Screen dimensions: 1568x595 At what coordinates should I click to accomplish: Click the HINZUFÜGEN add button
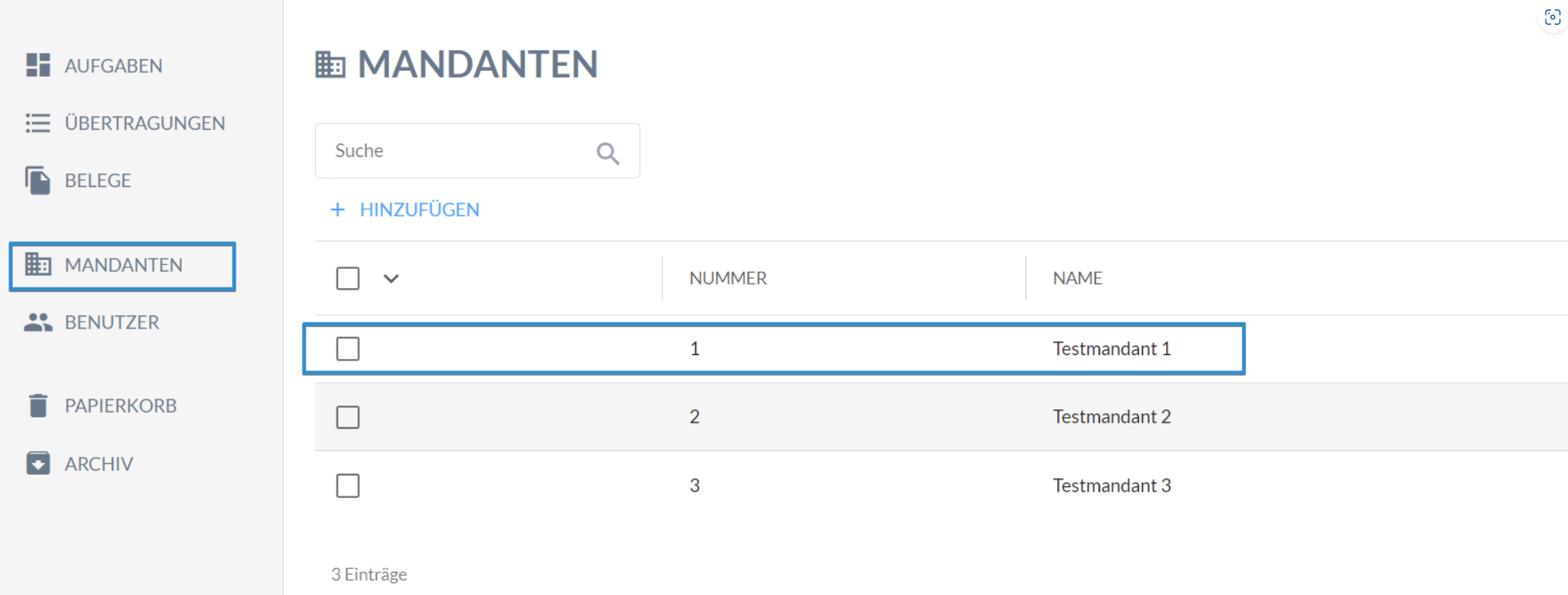click(405, 210)
